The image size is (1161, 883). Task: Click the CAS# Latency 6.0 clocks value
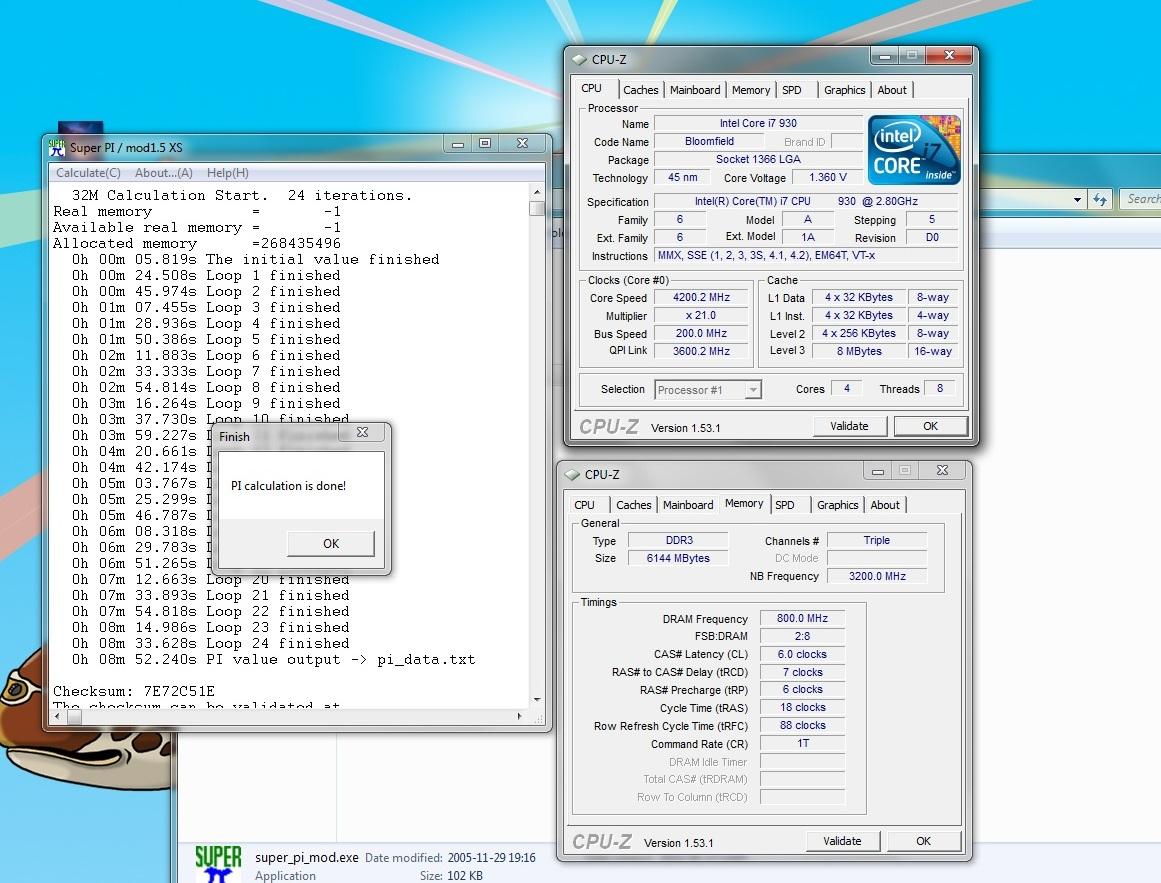pos(803,654)
